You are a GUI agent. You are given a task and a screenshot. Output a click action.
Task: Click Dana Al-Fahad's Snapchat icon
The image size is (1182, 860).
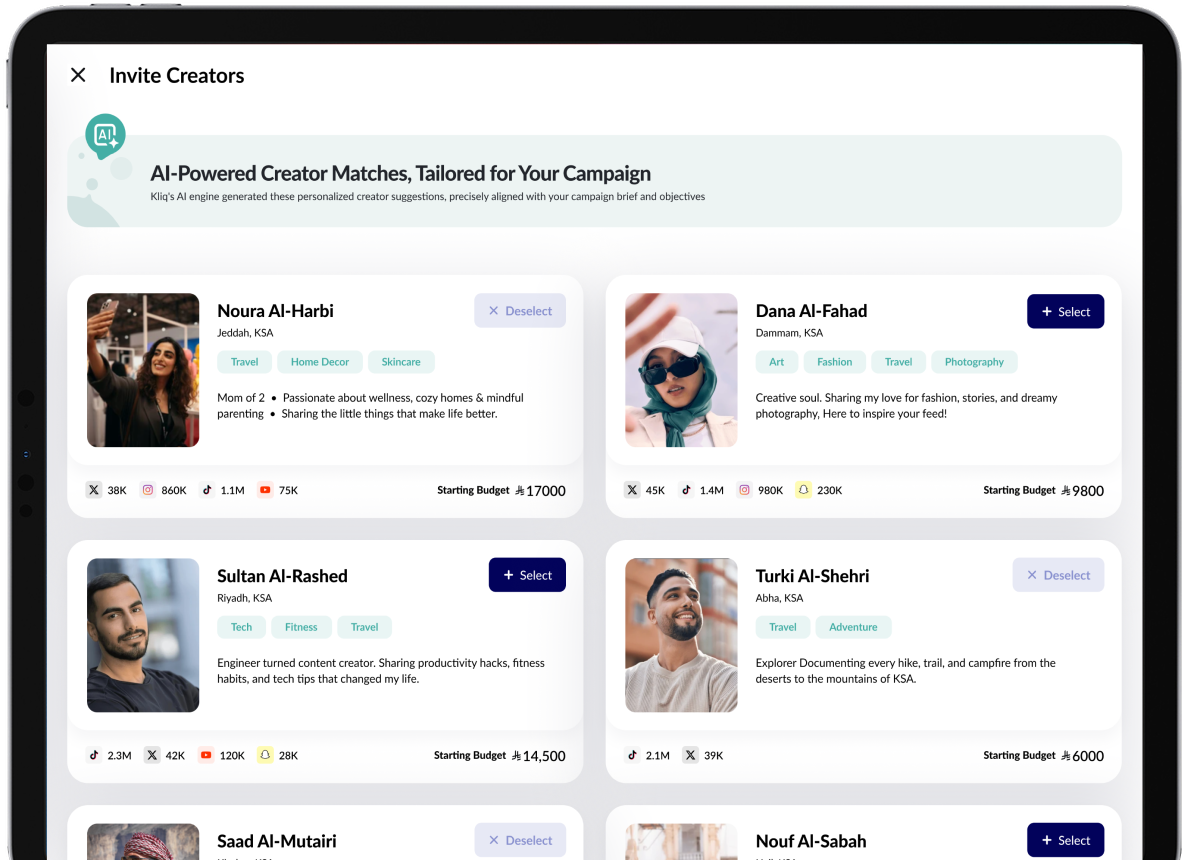803,490
